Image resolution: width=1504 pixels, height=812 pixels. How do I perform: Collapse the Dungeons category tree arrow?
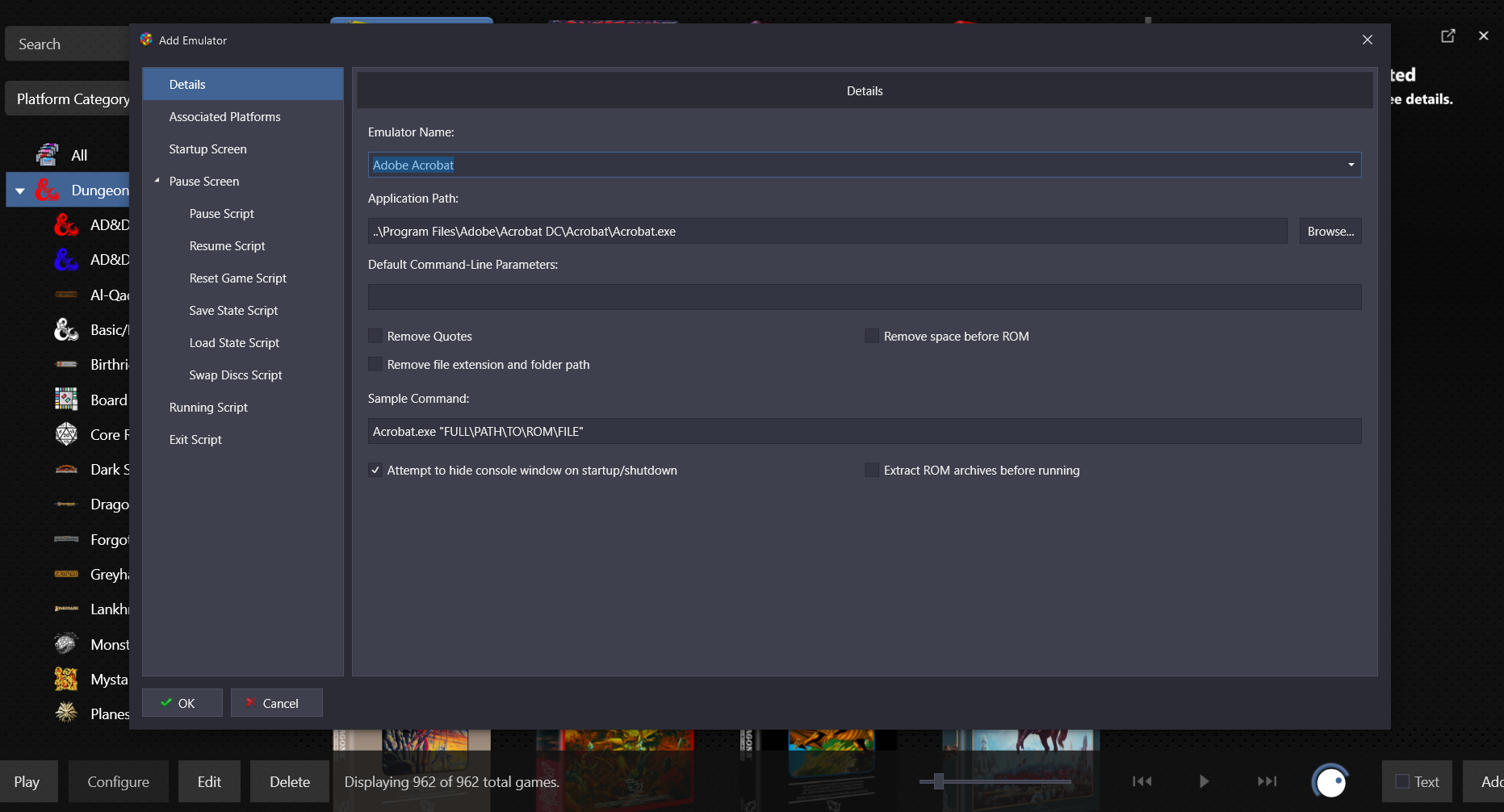tap(20, 190)
